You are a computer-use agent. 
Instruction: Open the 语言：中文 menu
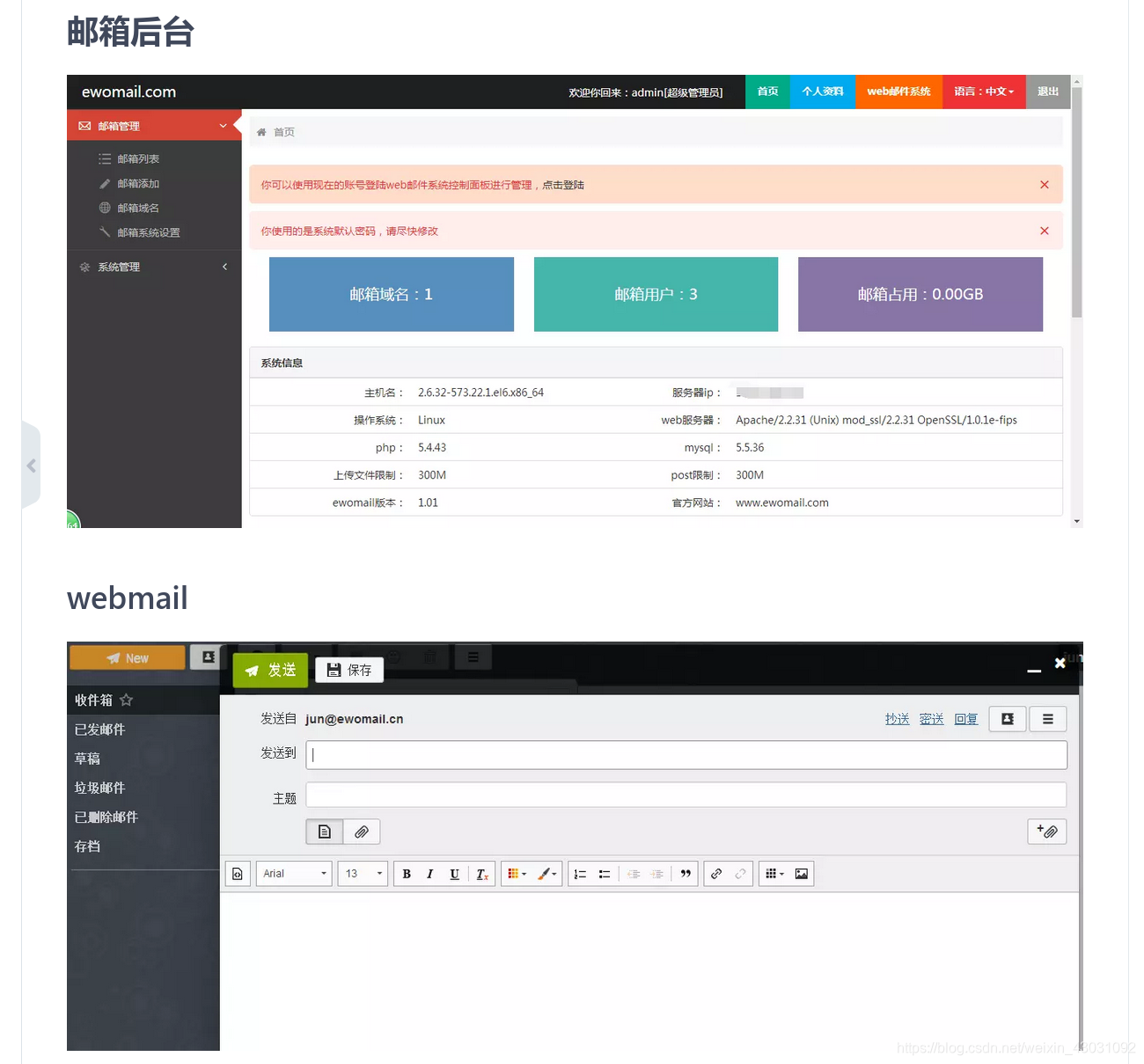coord(983,92)
